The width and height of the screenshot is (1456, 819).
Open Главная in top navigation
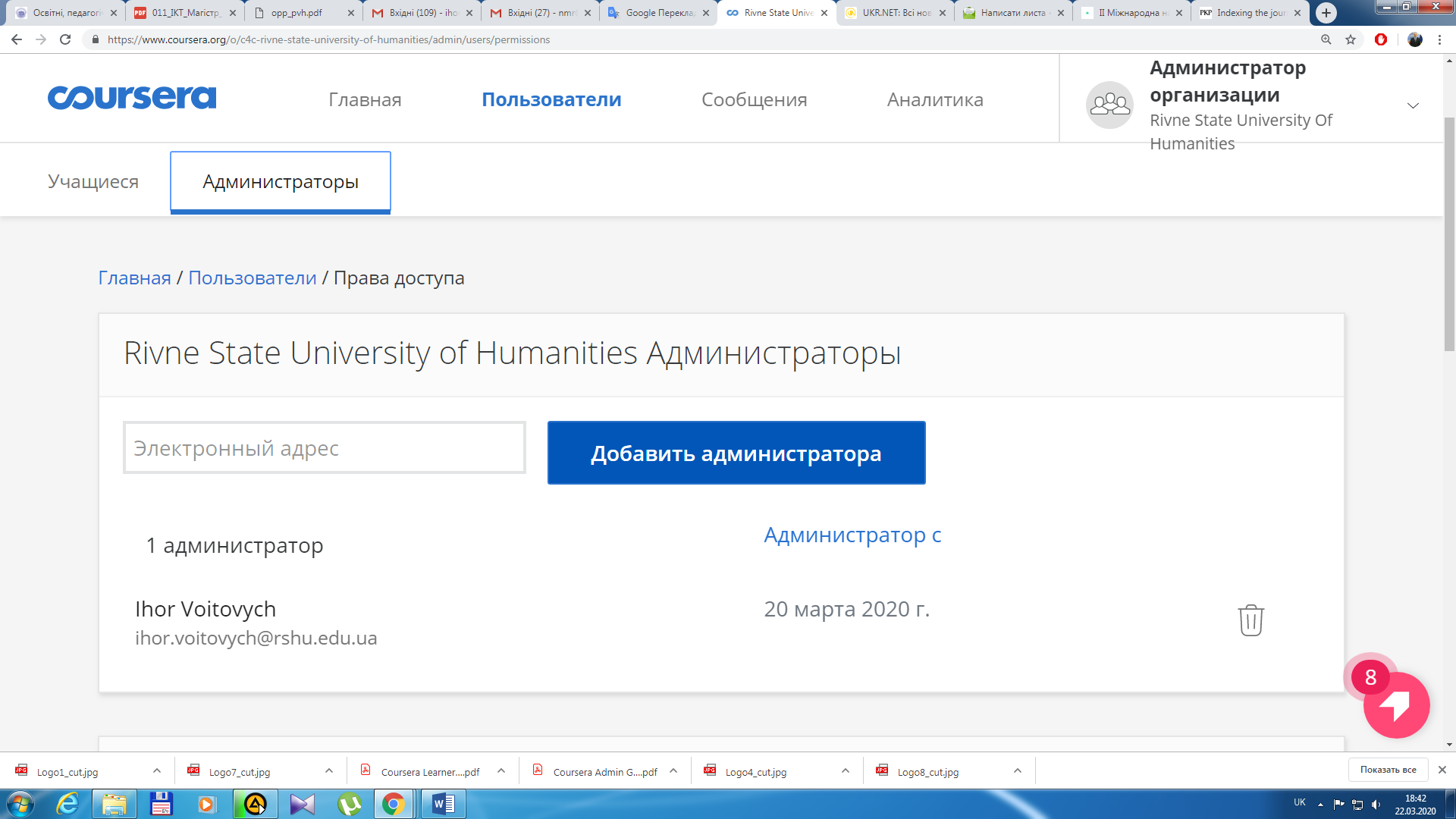tap(365, 99)
